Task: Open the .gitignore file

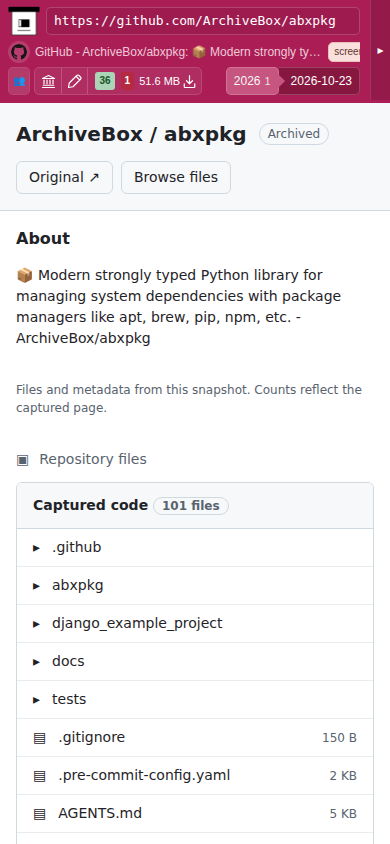Action: click(195, 737)
